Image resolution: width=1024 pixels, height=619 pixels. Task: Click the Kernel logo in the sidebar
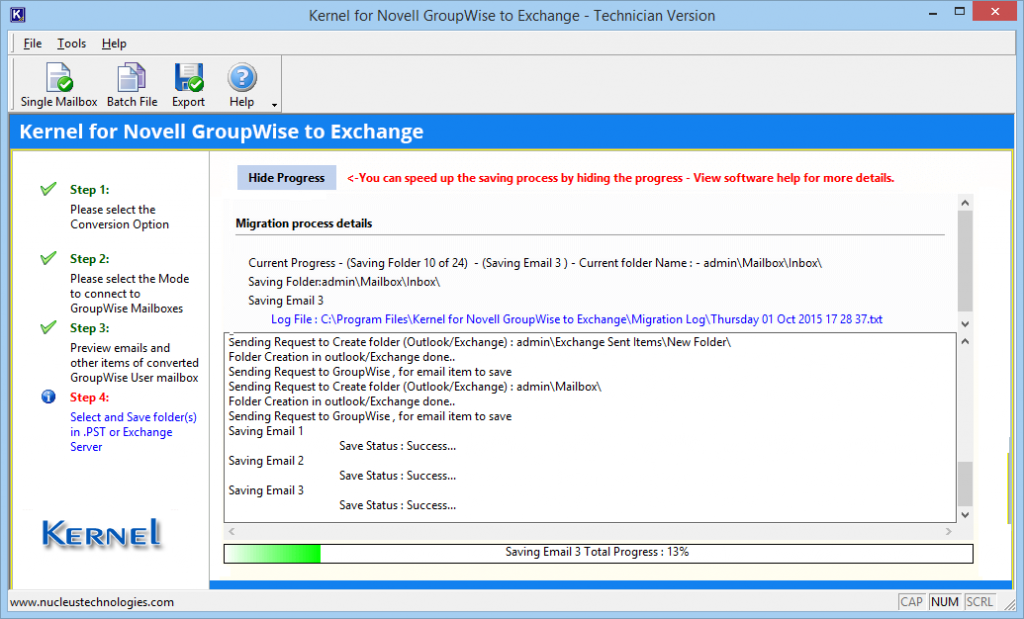tap(100, 535)
